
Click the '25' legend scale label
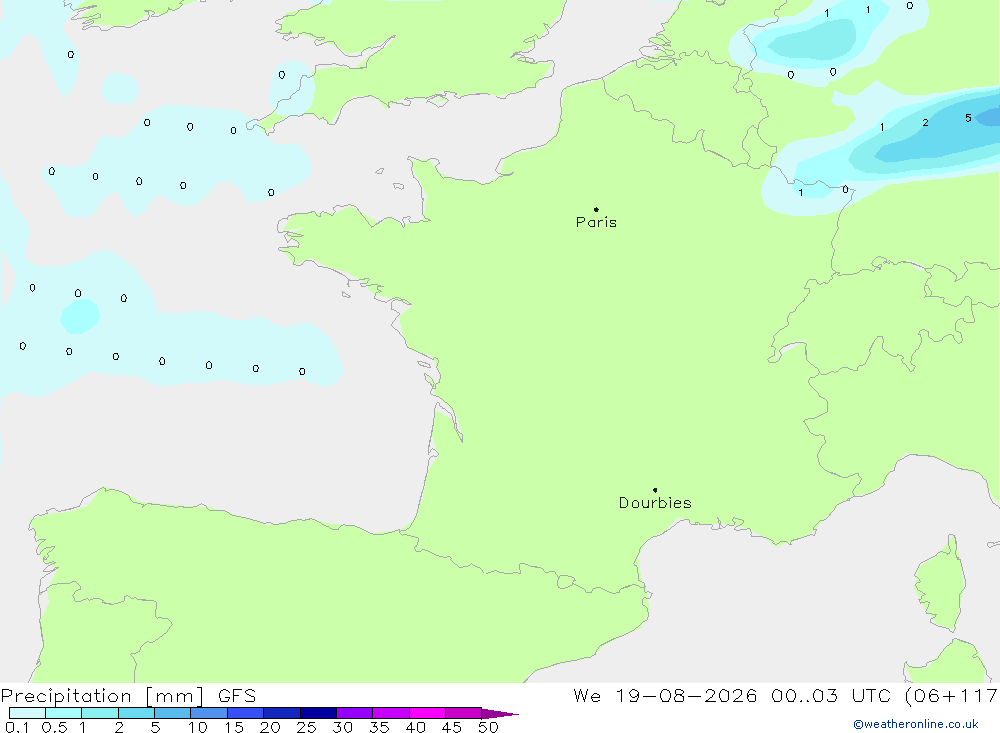(307, 727)
